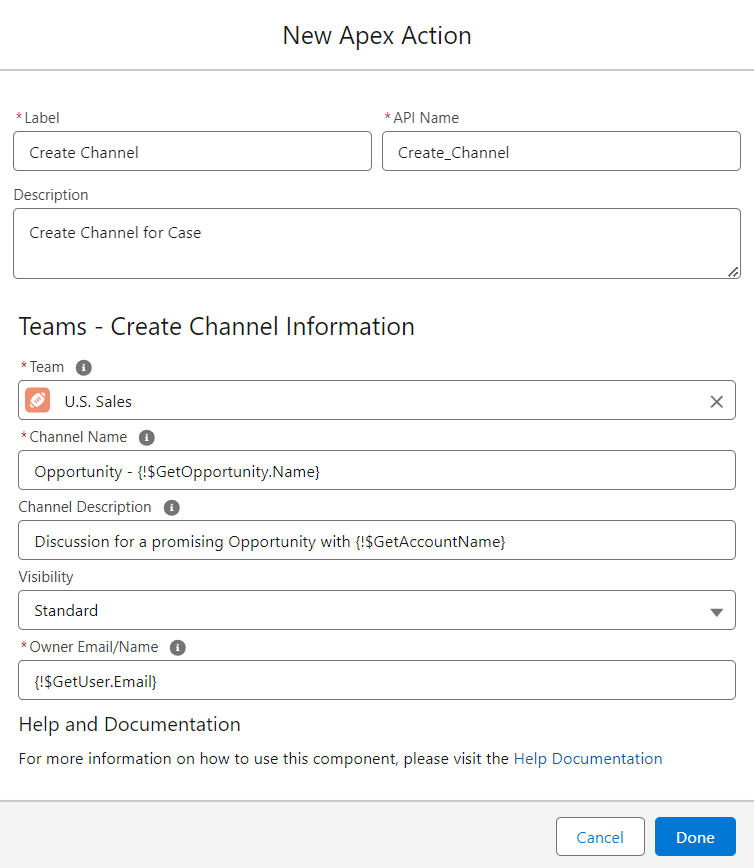Click the 'New Apex Action' title
The image size is (754, 868).
point(377,35)
